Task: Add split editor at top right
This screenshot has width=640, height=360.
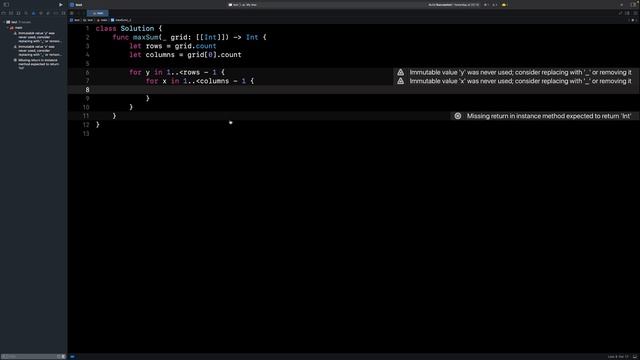Action: tap(635, 13)
